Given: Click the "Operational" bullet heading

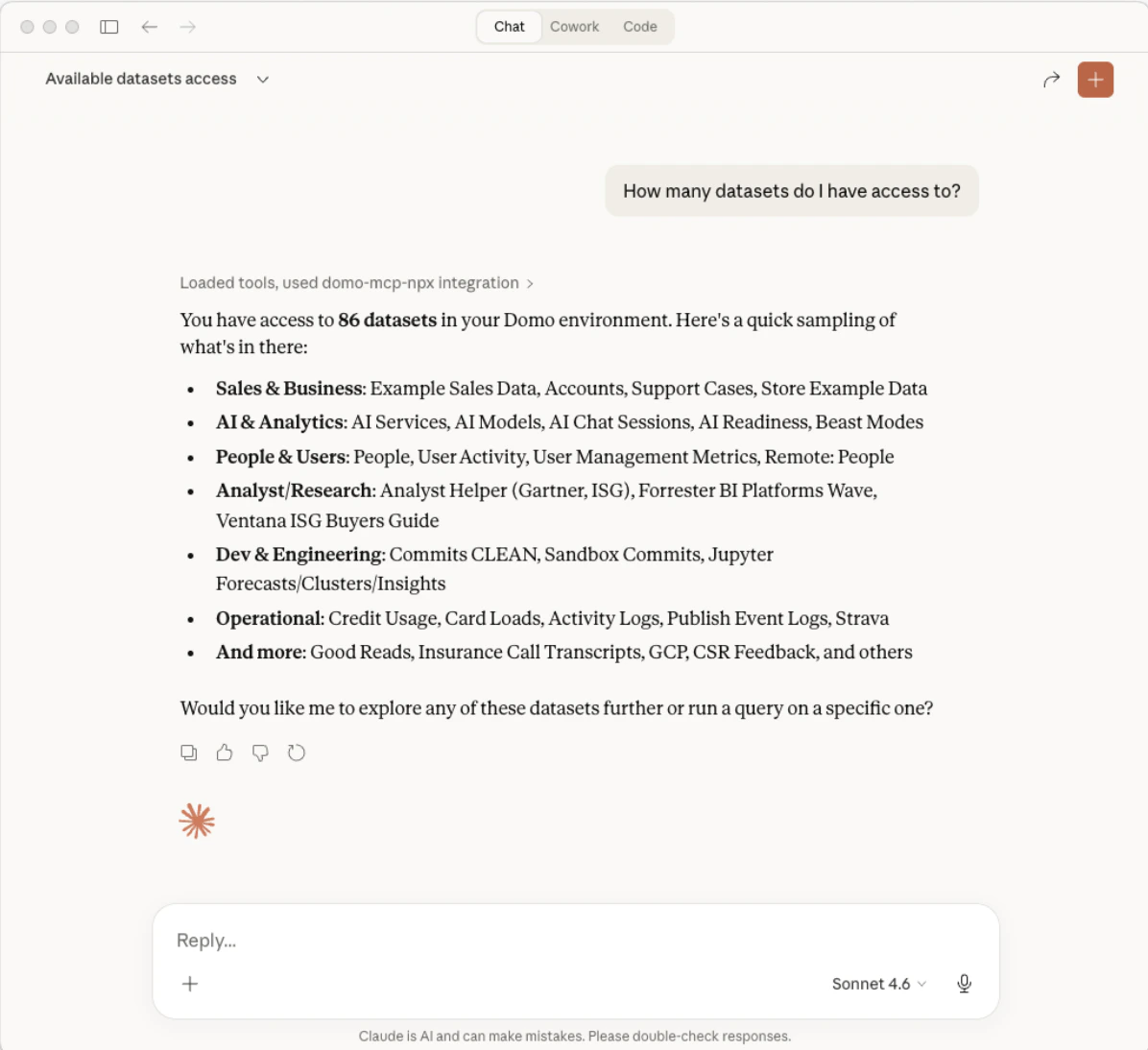Looking at the screenshot, I should click(x=269, y=619).
